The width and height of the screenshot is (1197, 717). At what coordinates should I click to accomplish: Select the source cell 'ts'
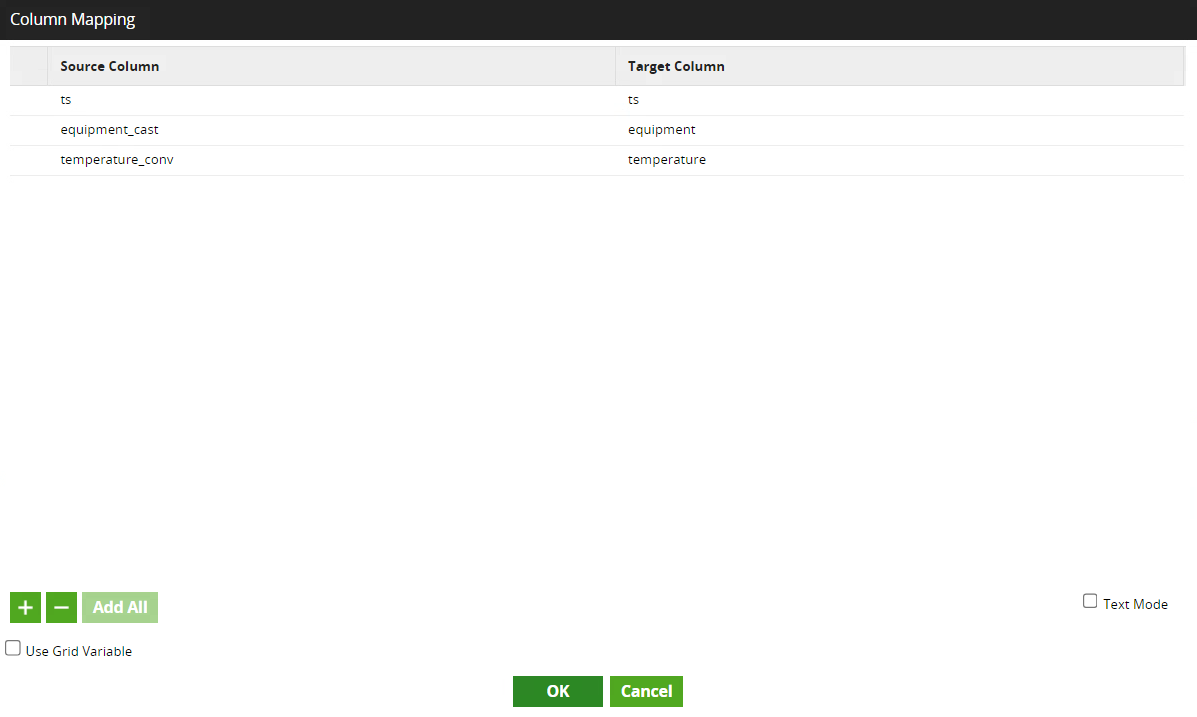[x=330, y=100]
